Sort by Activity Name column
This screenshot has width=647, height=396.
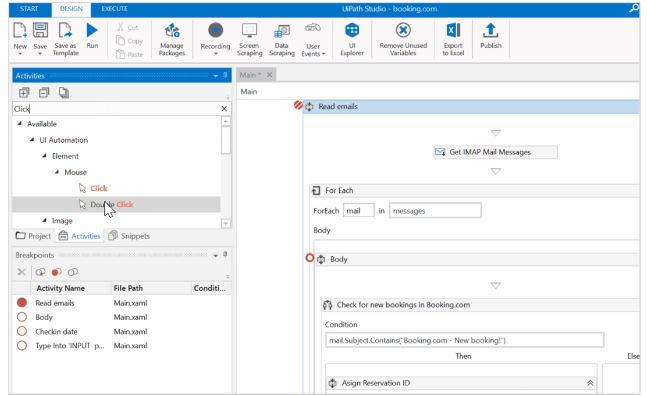(61, 288)
